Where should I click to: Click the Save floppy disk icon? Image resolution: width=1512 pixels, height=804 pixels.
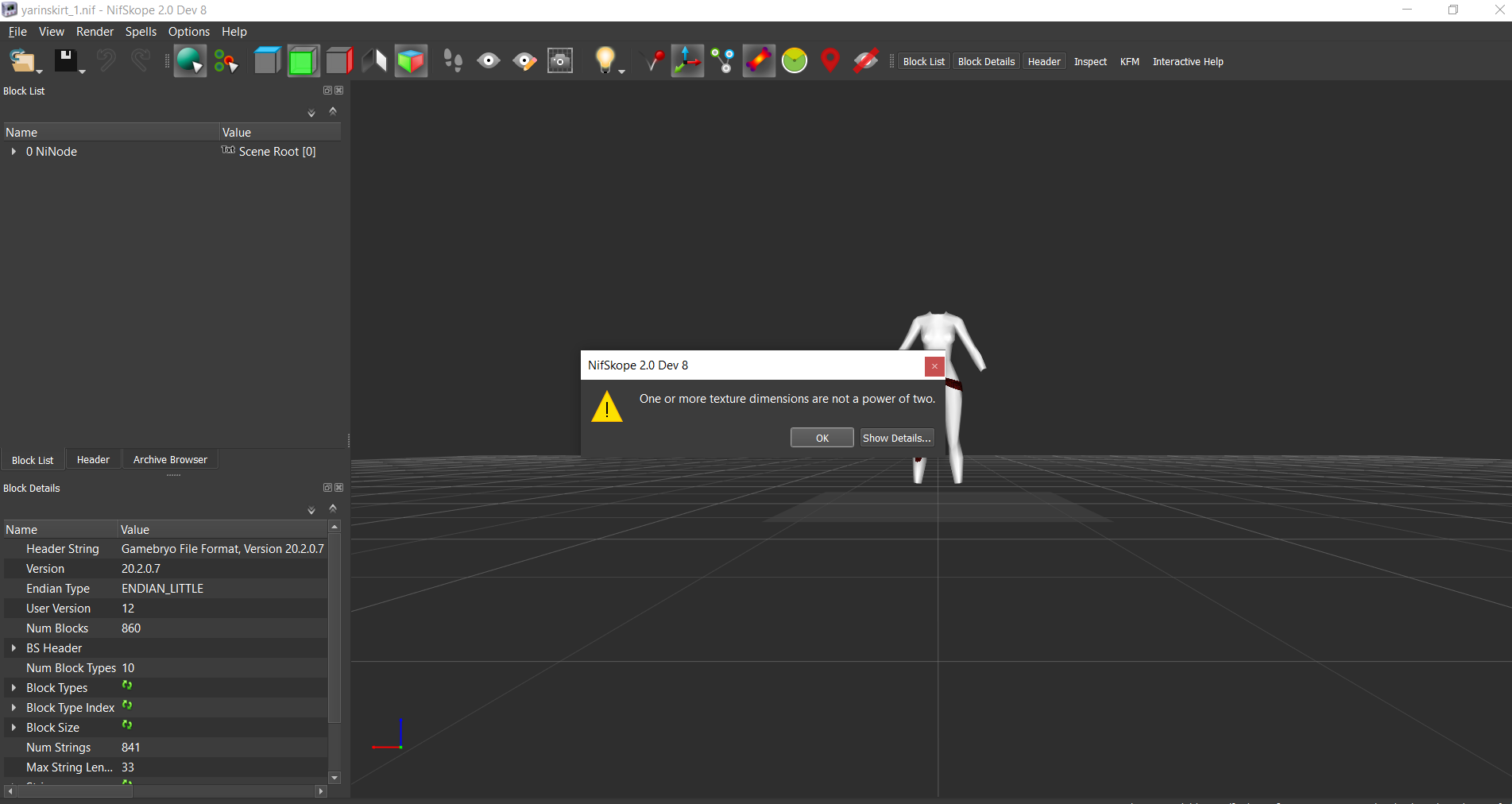pos(66,60)
